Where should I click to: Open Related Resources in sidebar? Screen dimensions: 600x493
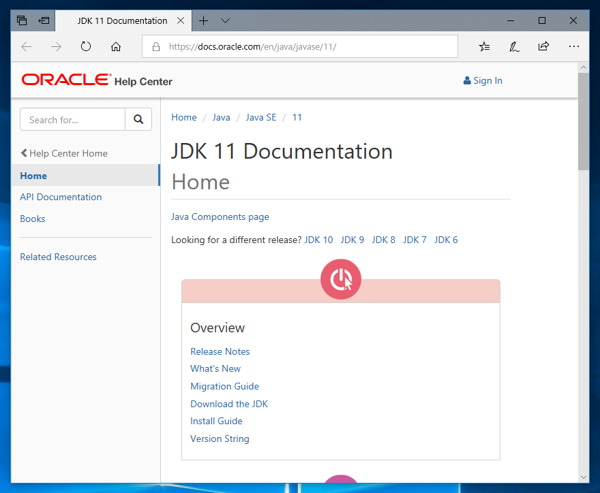(58, 257)
